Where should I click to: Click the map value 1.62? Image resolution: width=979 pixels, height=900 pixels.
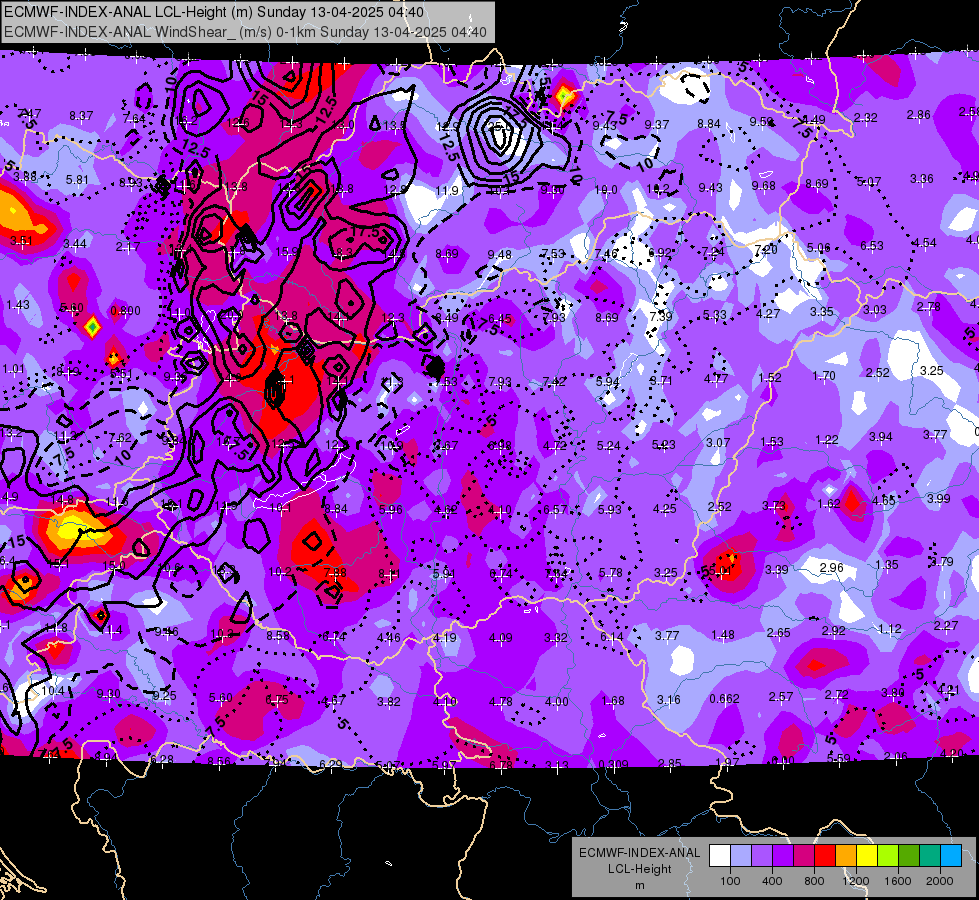click(x=829, y=503)
